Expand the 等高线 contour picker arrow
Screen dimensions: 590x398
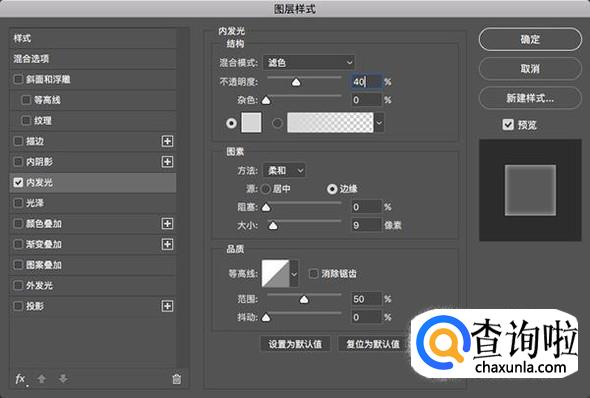[x=294, y=274]
